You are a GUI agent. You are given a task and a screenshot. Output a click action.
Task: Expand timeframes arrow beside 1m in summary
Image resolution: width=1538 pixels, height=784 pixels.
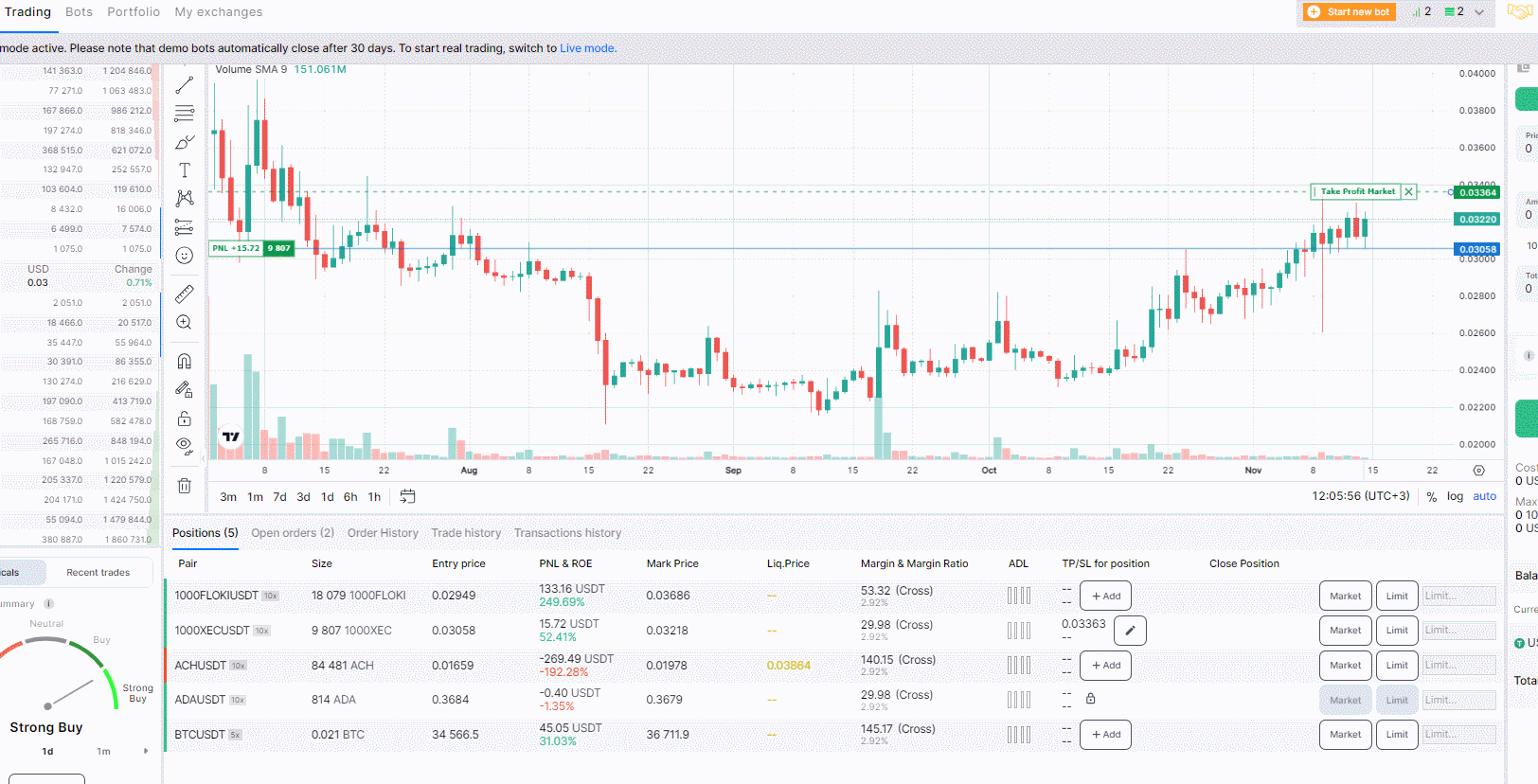click(x=146, y=752)
